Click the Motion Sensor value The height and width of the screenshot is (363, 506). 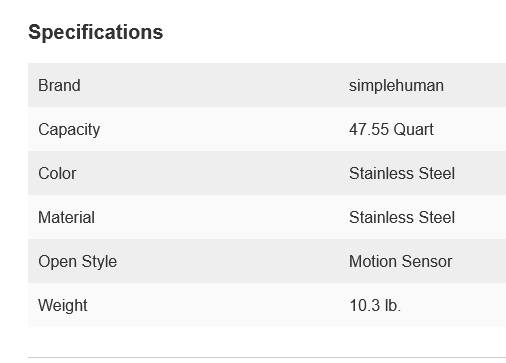point(401,261)
